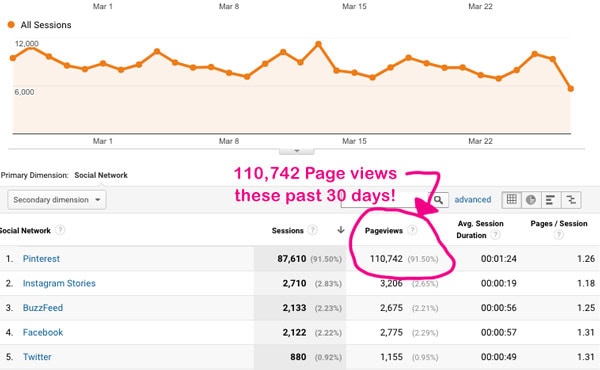This screenshot has height=370, width=600.
Task: Click the 2,775 pageviews value
Action: 391,332
